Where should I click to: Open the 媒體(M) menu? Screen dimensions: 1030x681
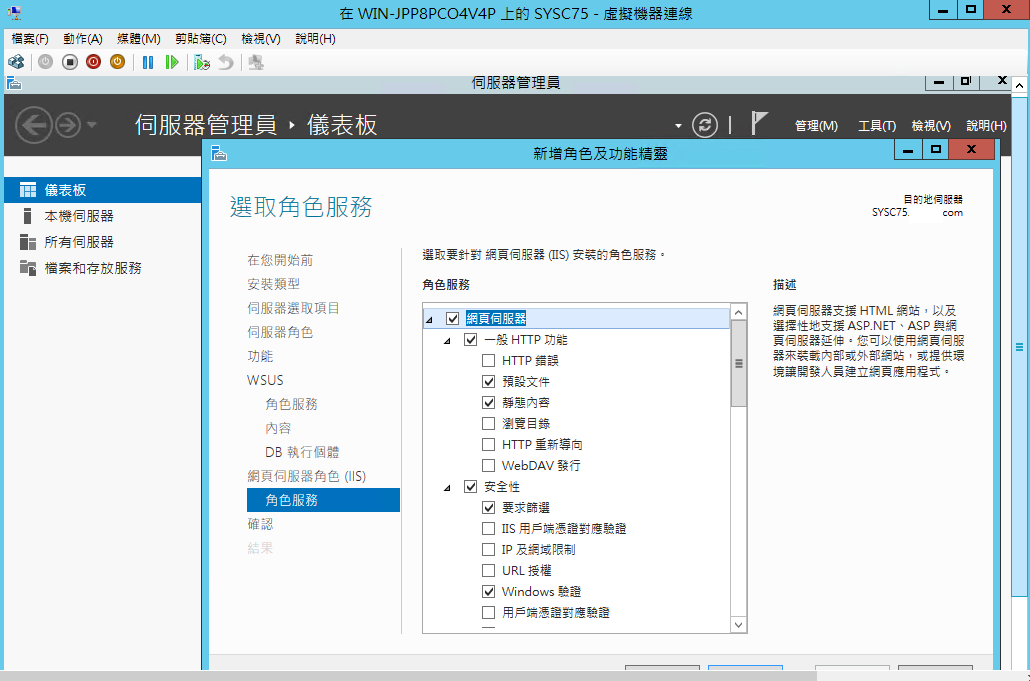[139, 39]
